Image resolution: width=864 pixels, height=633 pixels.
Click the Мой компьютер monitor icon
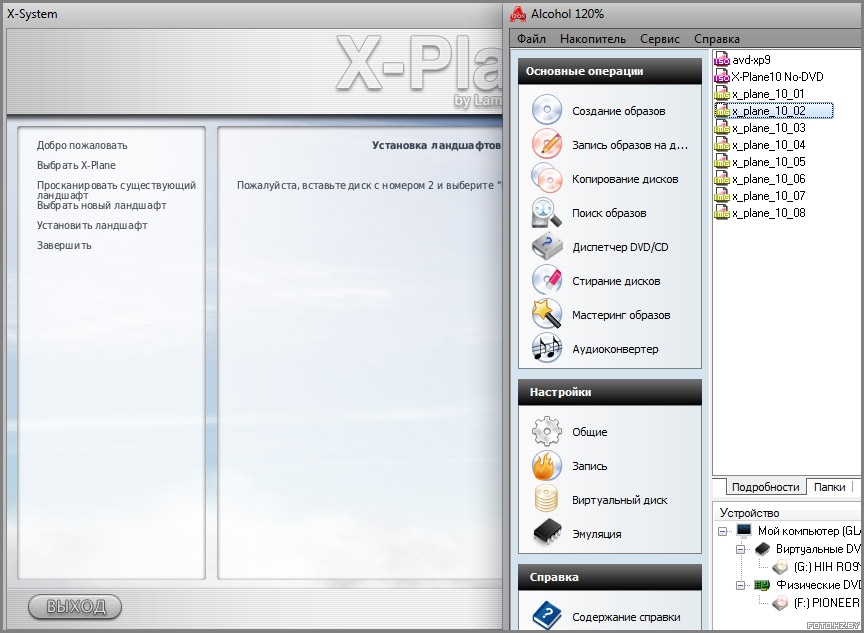(x=744, y=531)
